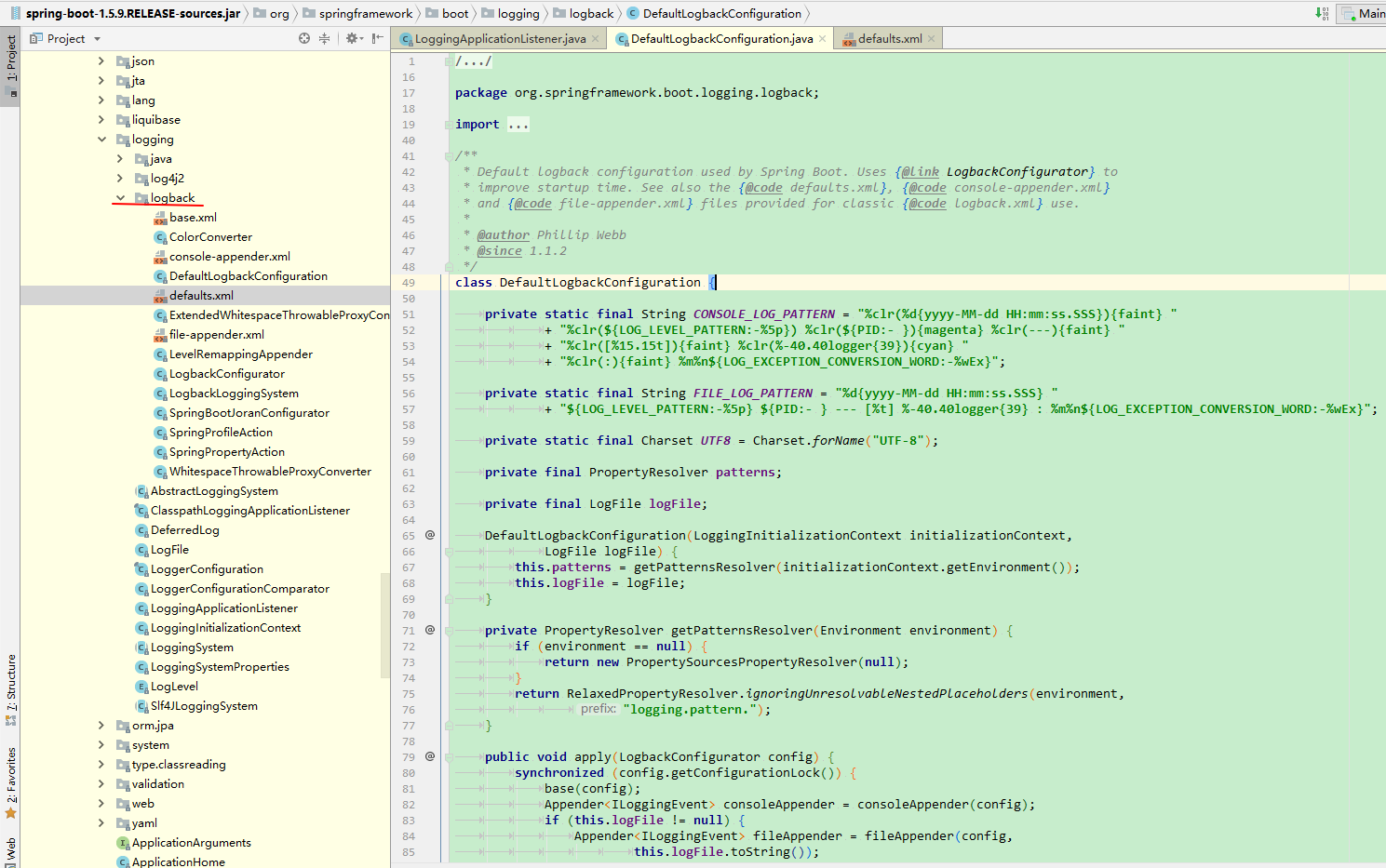Expand the json package node

[x=101, y=60]
